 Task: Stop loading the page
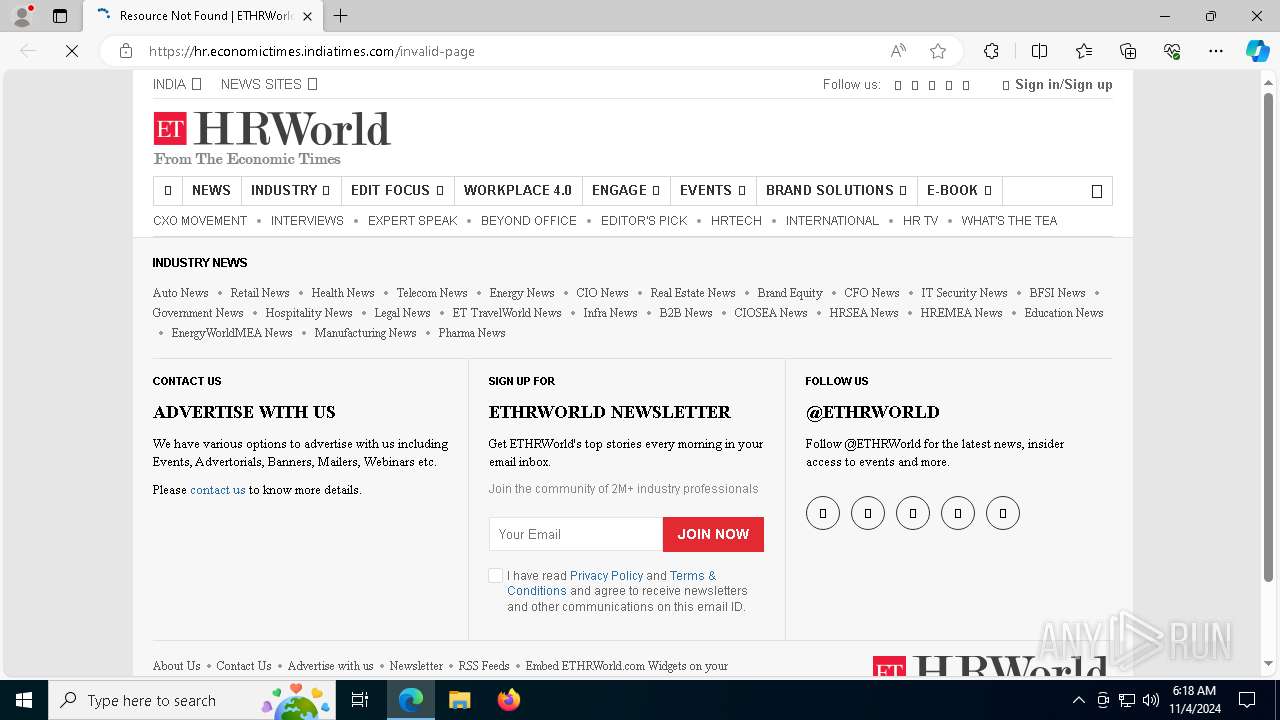click(72, 51)
